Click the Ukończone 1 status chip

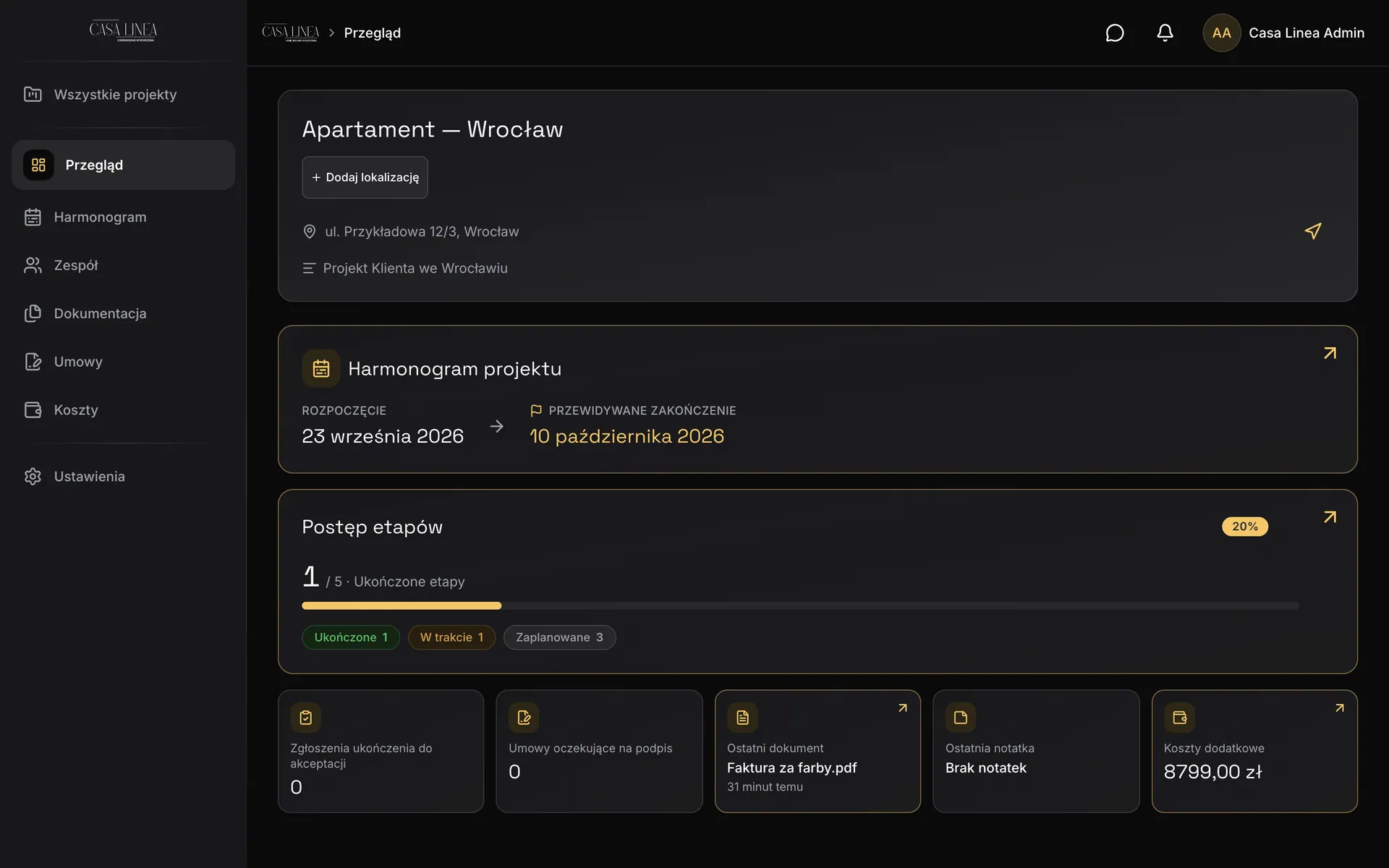pos(351,637)
